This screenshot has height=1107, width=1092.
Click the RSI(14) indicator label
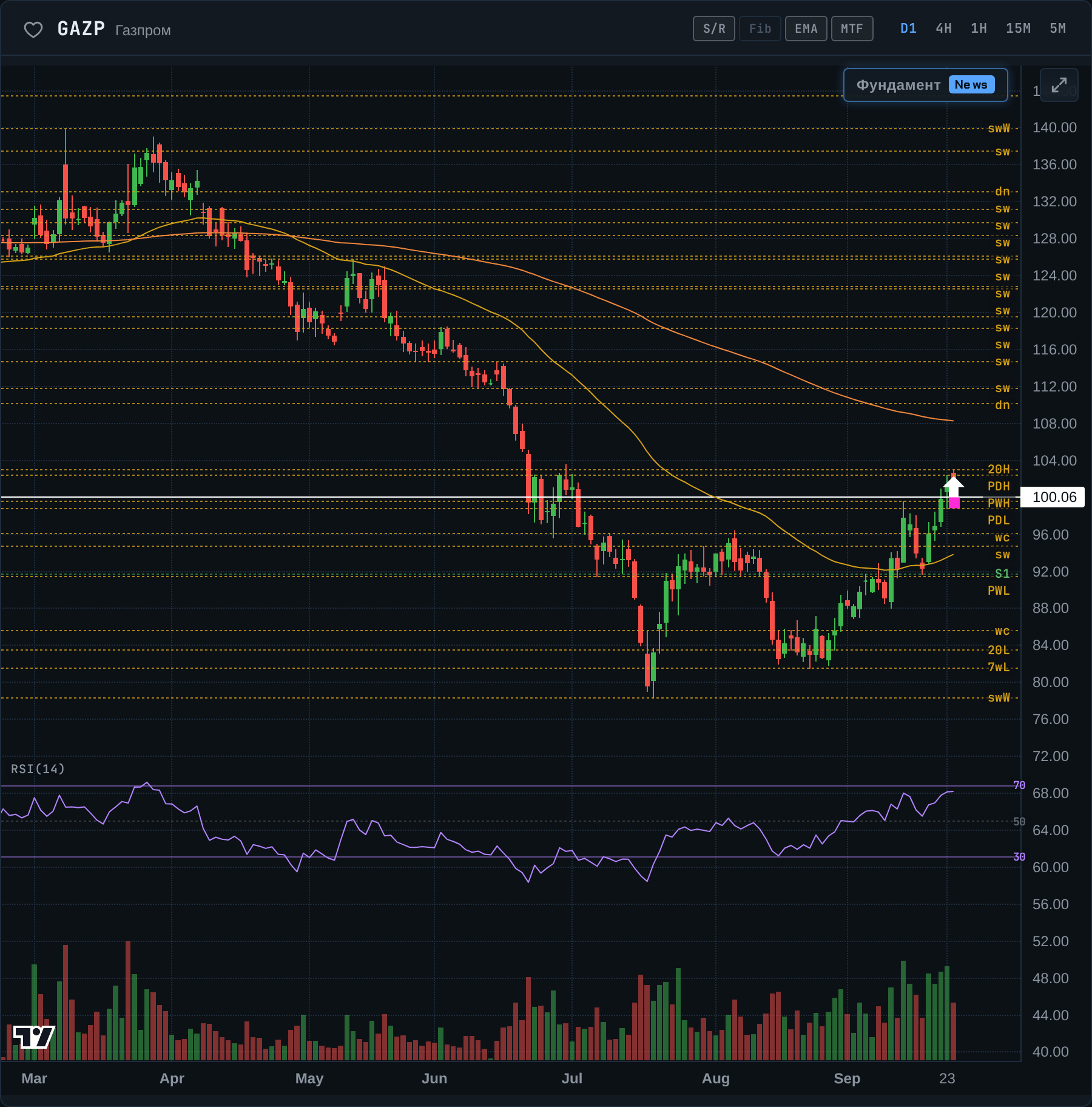coord(38,769)
